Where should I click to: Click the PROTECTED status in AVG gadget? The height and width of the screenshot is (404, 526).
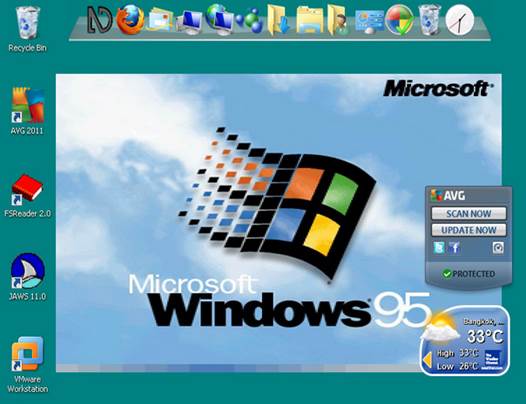469,274
